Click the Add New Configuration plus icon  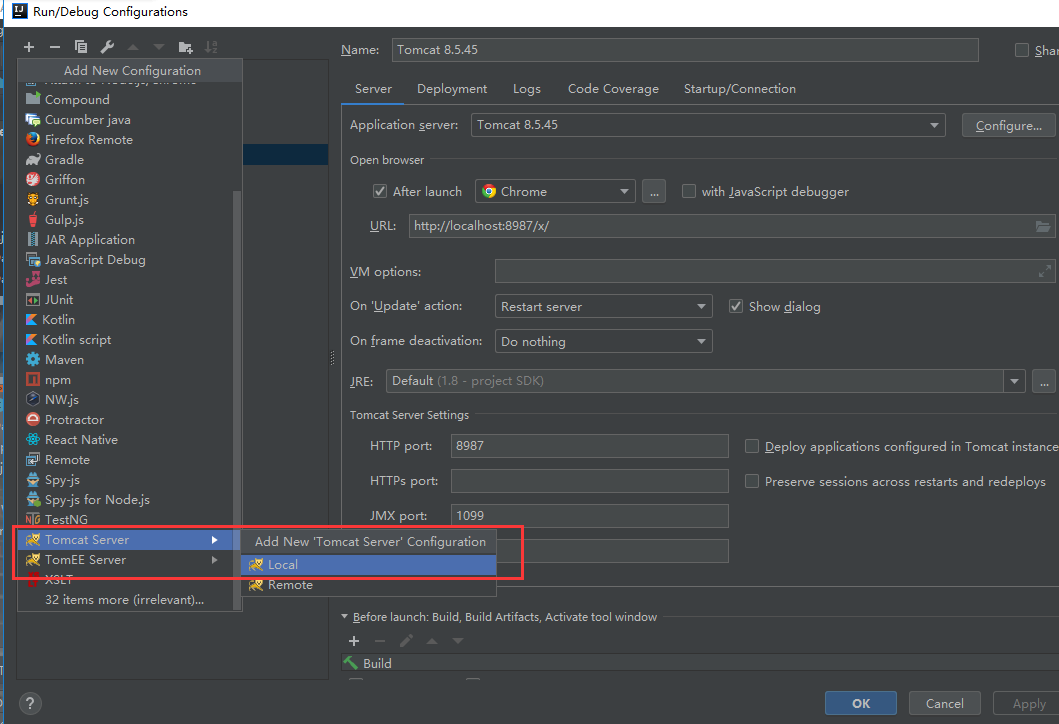[x=28, y=47]
